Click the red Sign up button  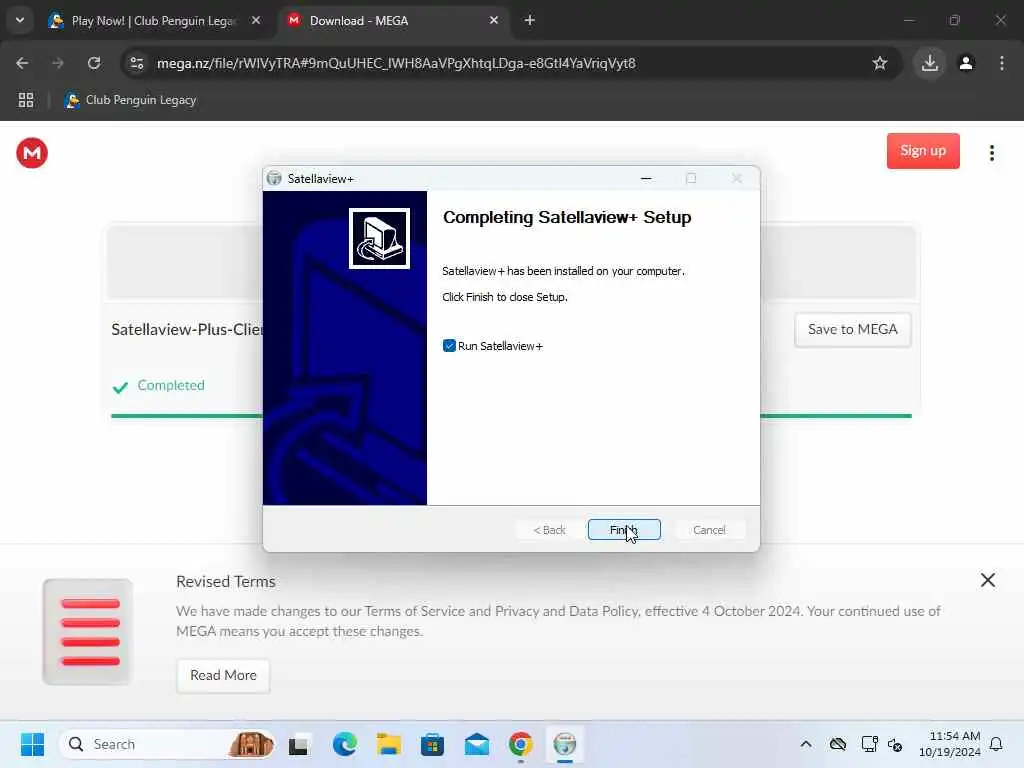[923, 151]
